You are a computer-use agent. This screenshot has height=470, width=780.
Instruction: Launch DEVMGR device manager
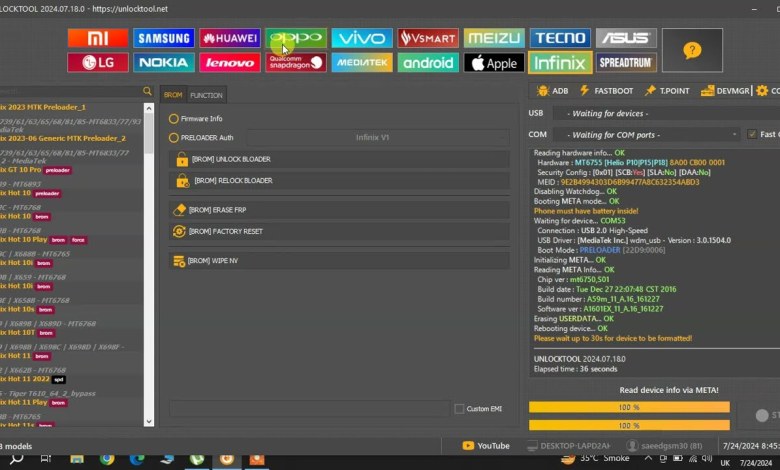(725, 91)
